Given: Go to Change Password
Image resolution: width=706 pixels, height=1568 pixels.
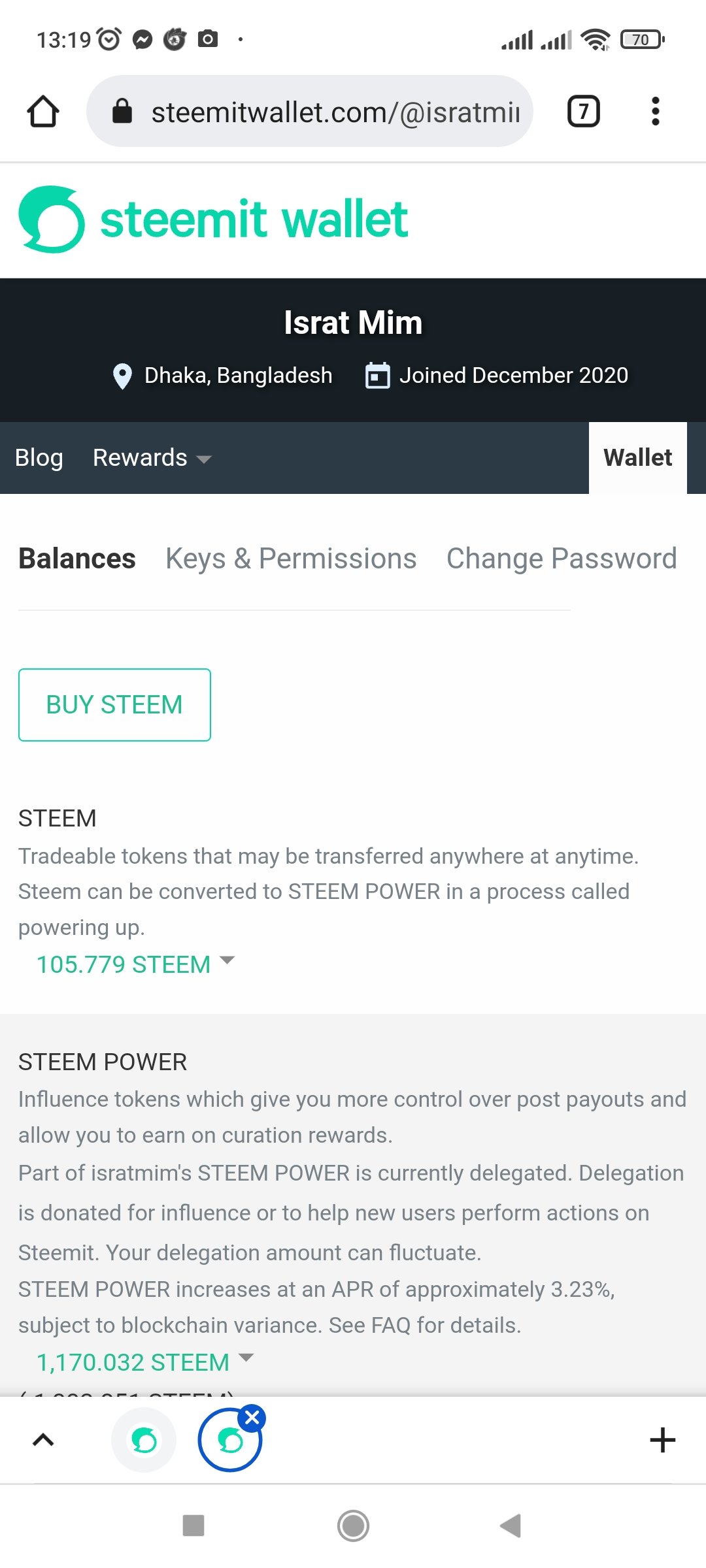Looking at the screenshot, I should point(561,559).
